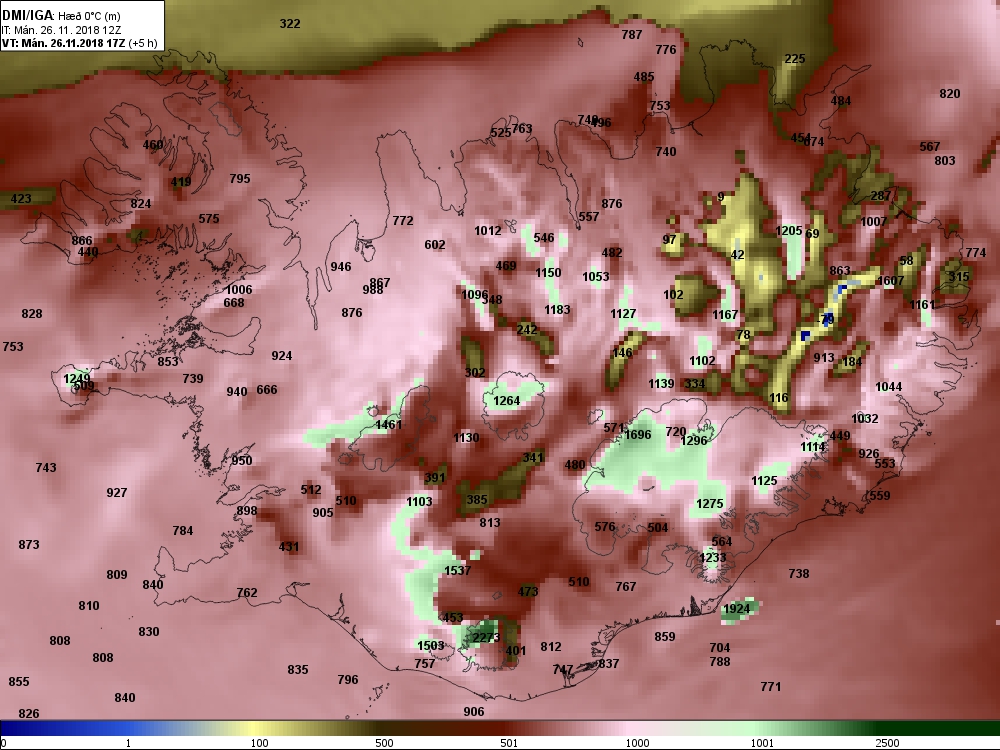Click the VT Mán. 26.11.2018 17Z (+5 h) line

pyautogui.click(x=79, y=43)
